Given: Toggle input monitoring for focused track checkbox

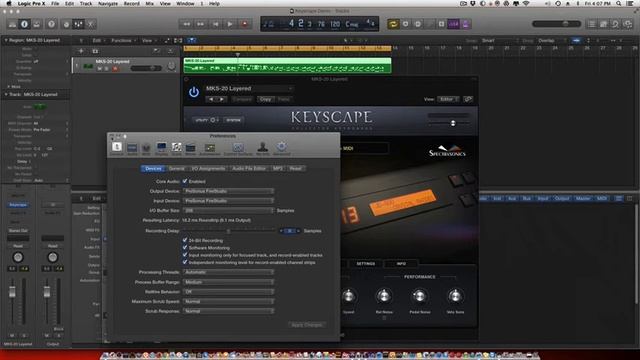Looking at the screenshot, I should pyautogui.click(x=185, y=255).
